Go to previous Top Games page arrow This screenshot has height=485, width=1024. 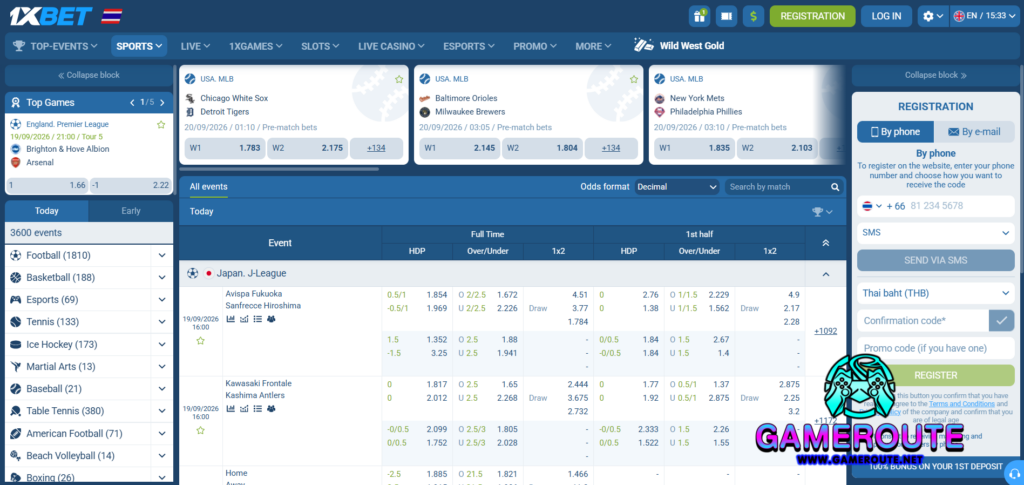133,102
